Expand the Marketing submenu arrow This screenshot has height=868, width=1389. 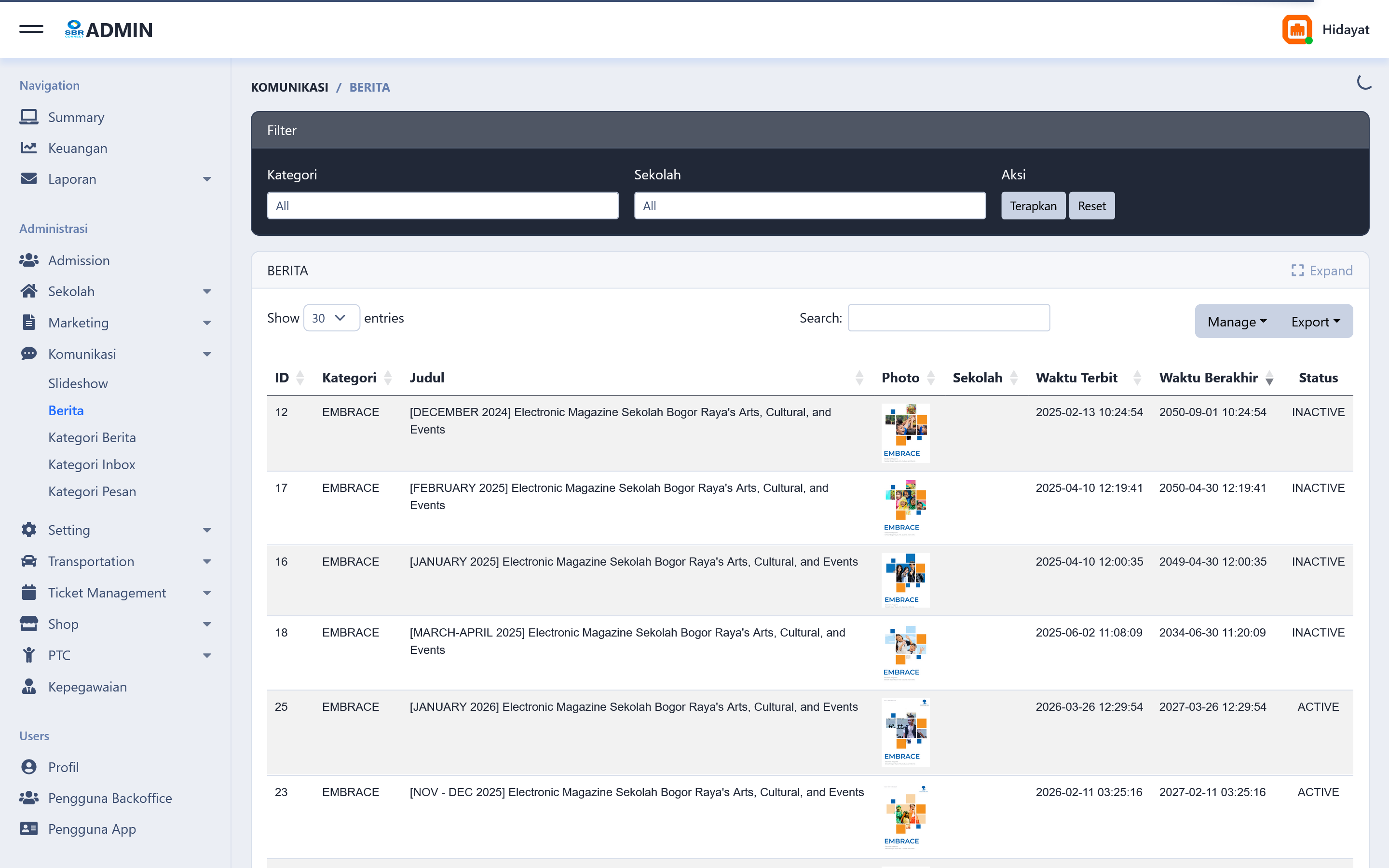pyautogui.click(x=207, y=323)
